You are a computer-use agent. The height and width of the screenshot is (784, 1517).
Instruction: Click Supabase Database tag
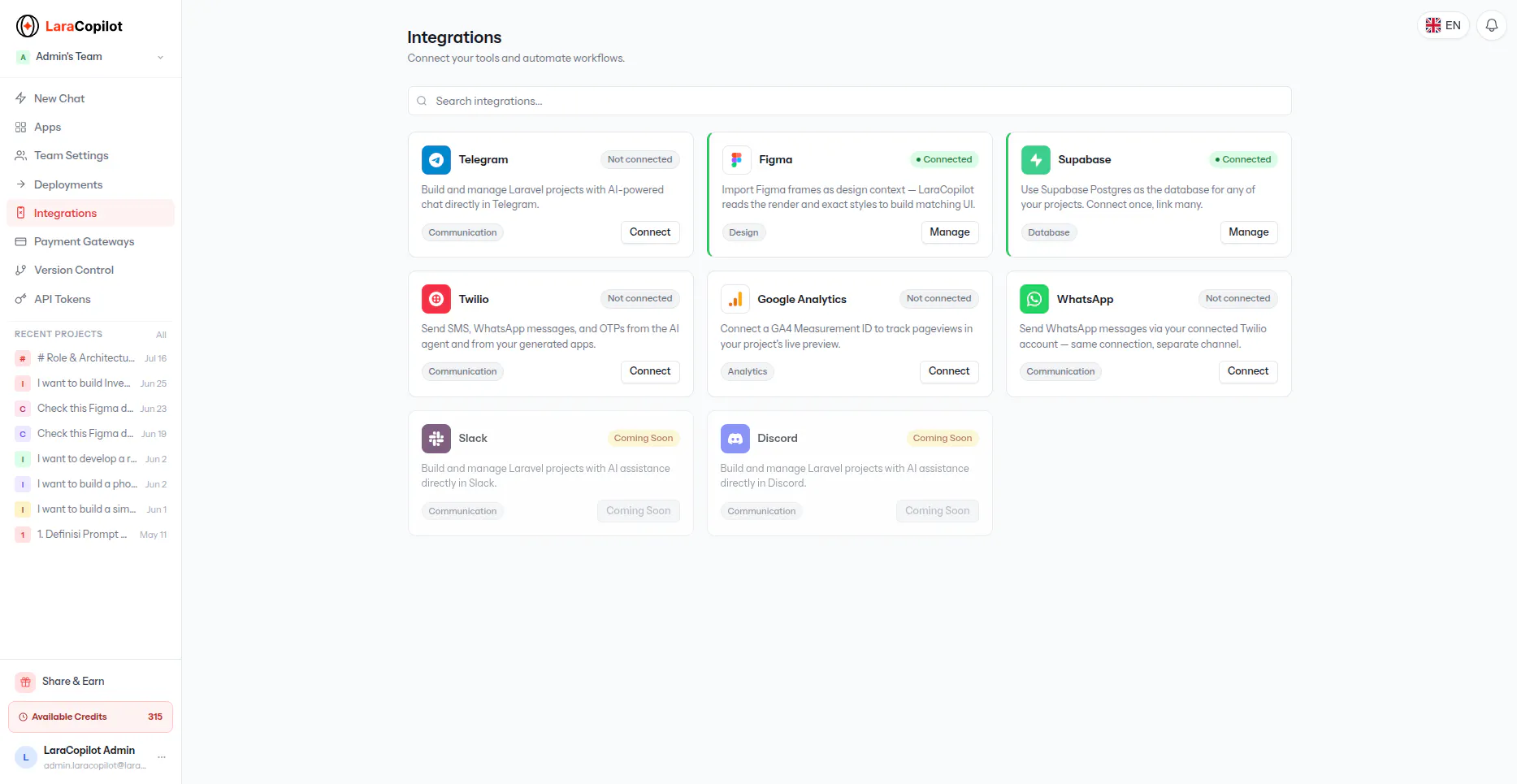1049,232
